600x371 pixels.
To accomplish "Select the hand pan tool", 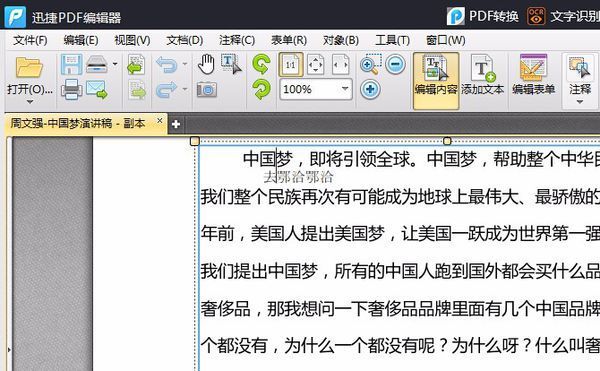I will [x=206, y=64].
